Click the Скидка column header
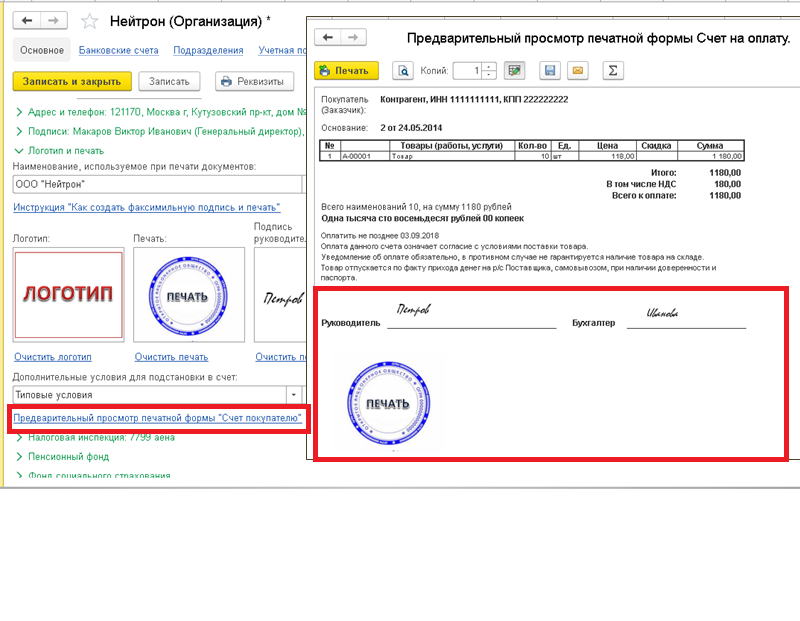Viewport: 800px width, 621px height. [656, 145]
